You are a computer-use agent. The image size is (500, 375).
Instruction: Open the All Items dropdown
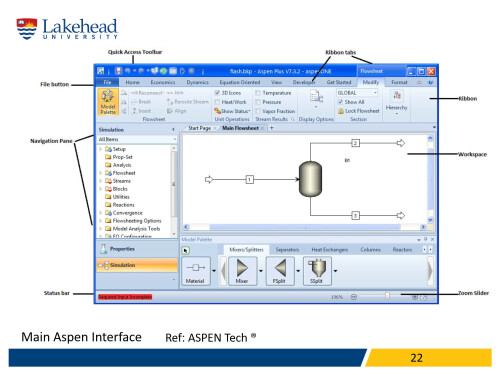point(175,139)
